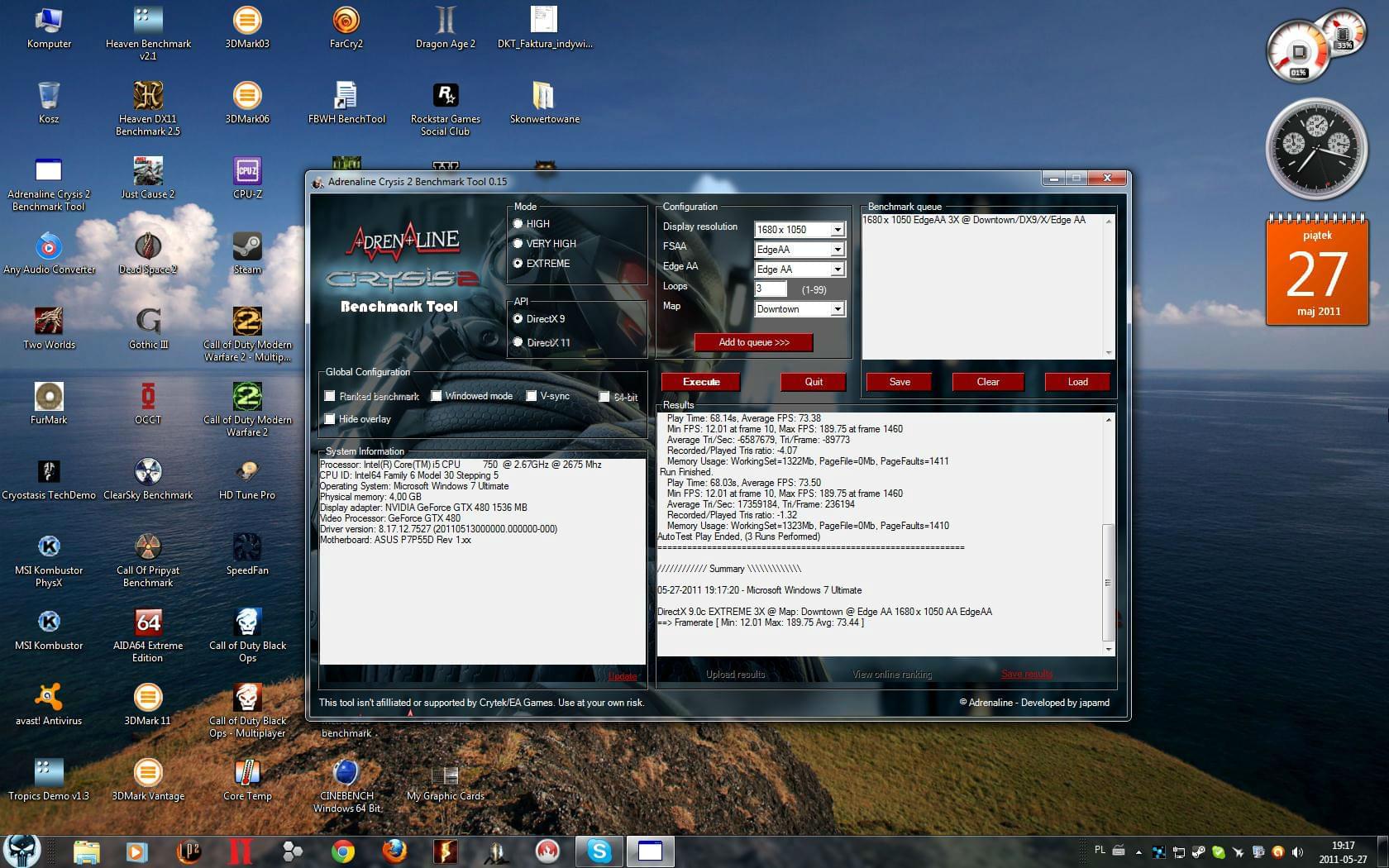Click the Loops input field
The image size is (1389, 868).
[x=771, y=289]
